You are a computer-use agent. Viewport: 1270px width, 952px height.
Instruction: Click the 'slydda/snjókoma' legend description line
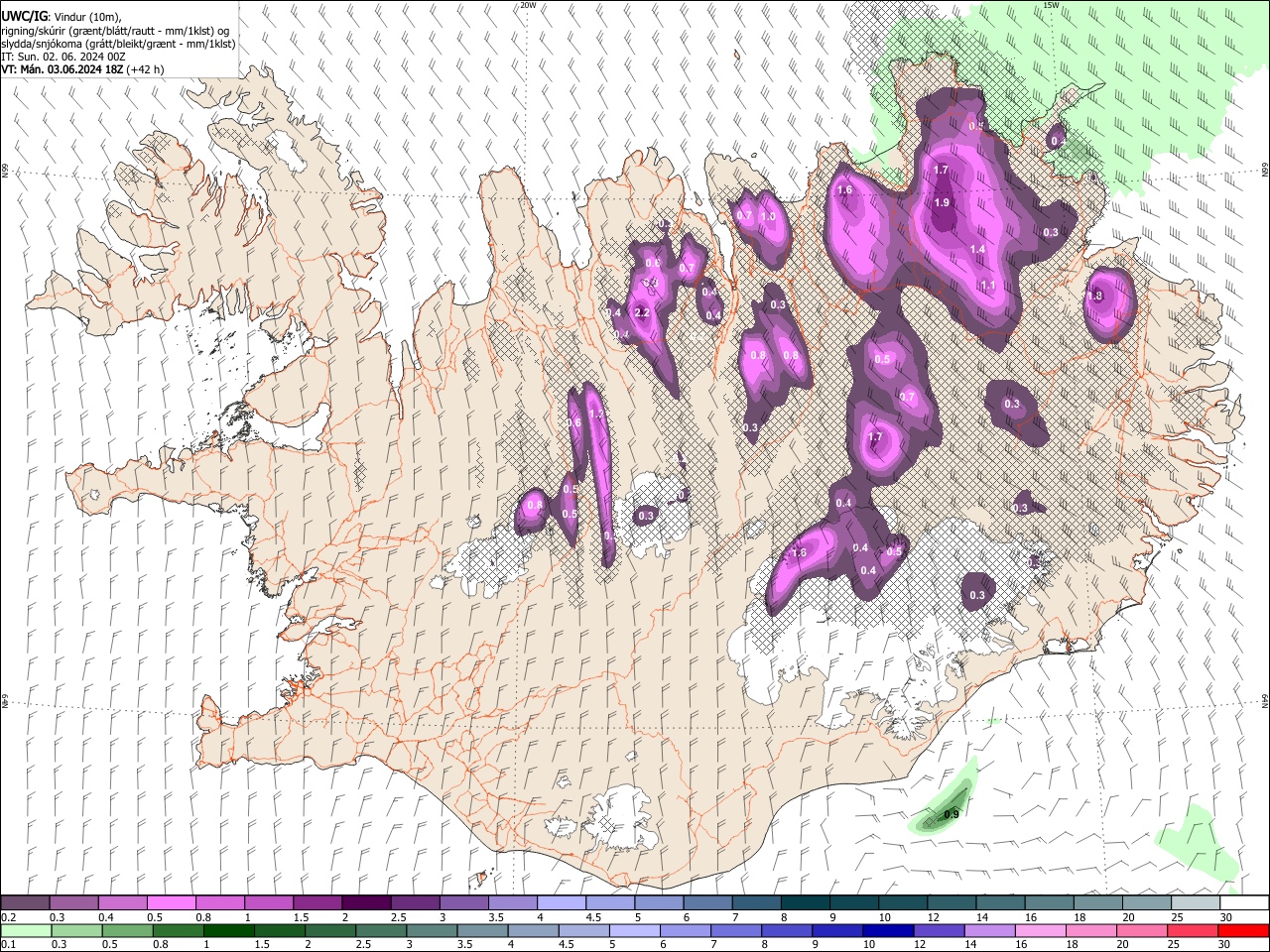tap(118, 44)
